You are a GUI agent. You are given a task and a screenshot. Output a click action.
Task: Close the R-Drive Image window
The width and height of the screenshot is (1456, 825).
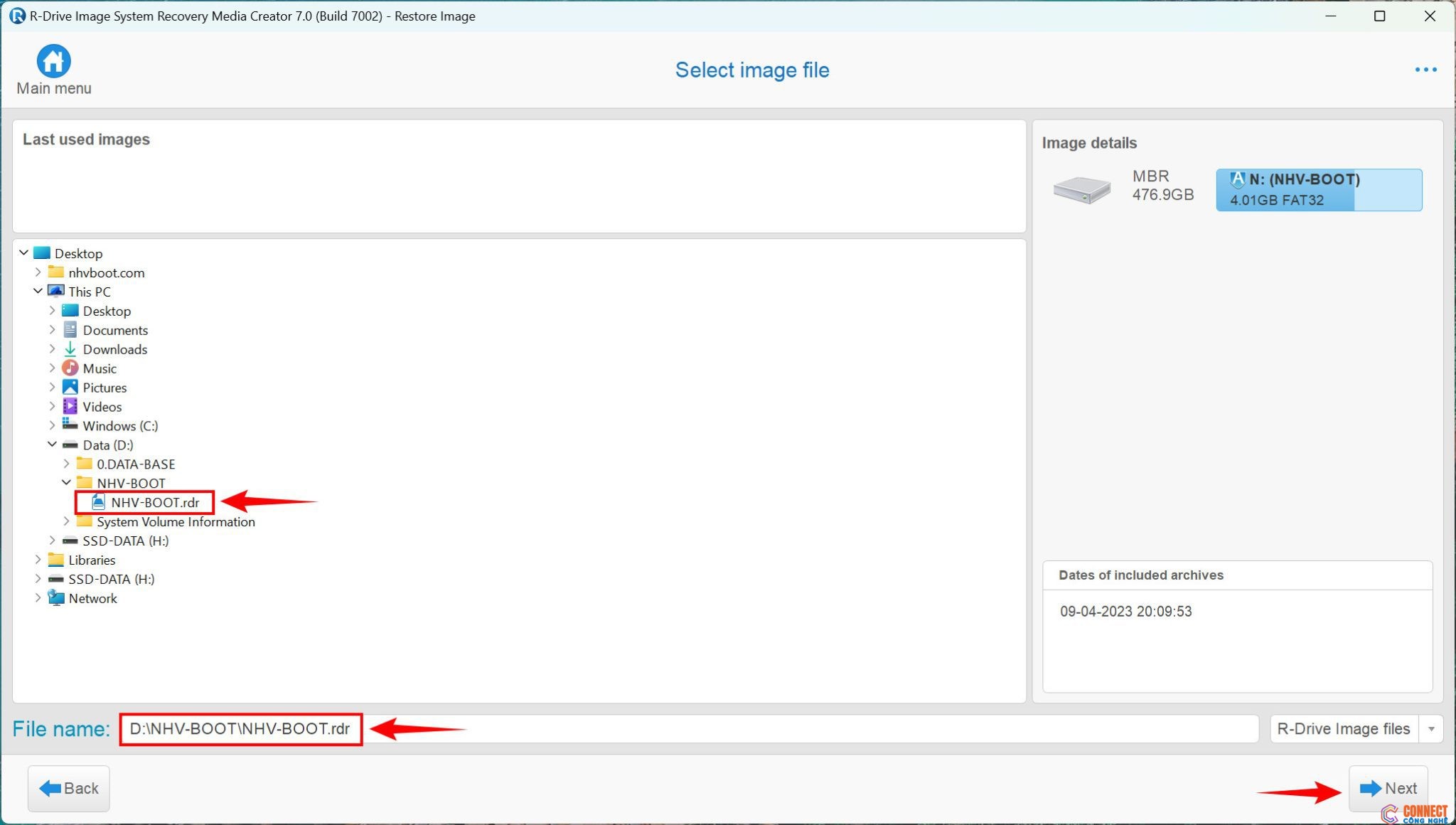[1430, 16]
